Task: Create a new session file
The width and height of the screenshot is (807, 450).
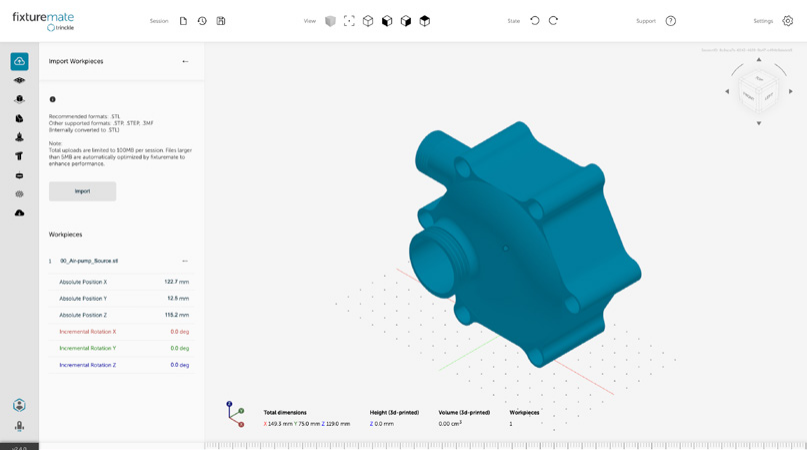Action: (x=183, y=21)
